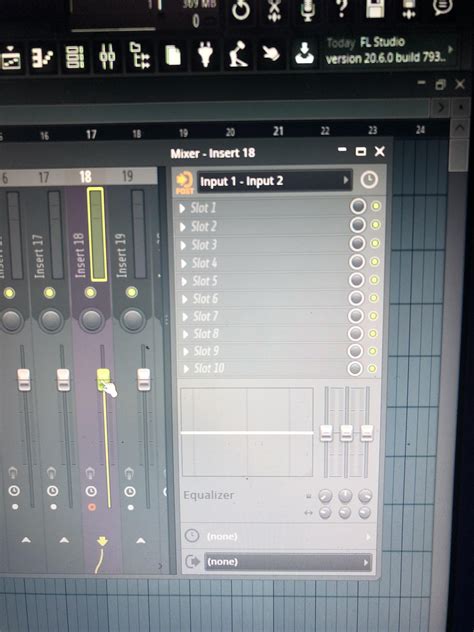The height and width of the screenshot is (632, 474).
Task: Open the Browser tree icon
Action: point(140,55)
